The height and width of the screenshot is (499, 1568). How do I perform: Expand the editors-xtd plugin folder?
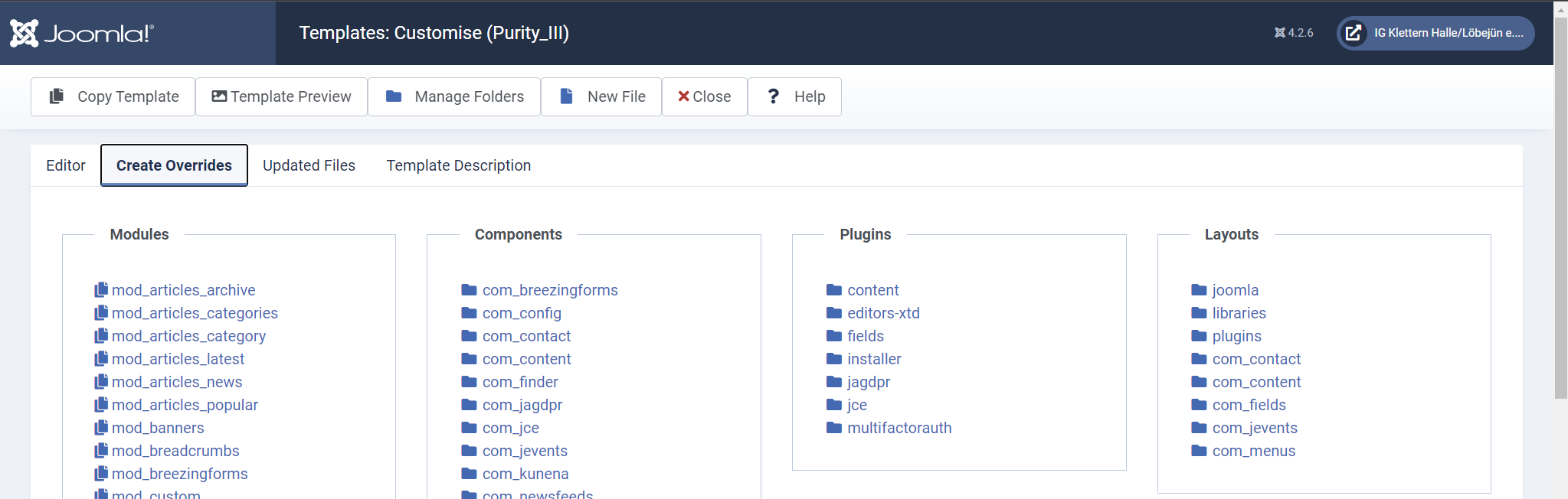(882, 313)
